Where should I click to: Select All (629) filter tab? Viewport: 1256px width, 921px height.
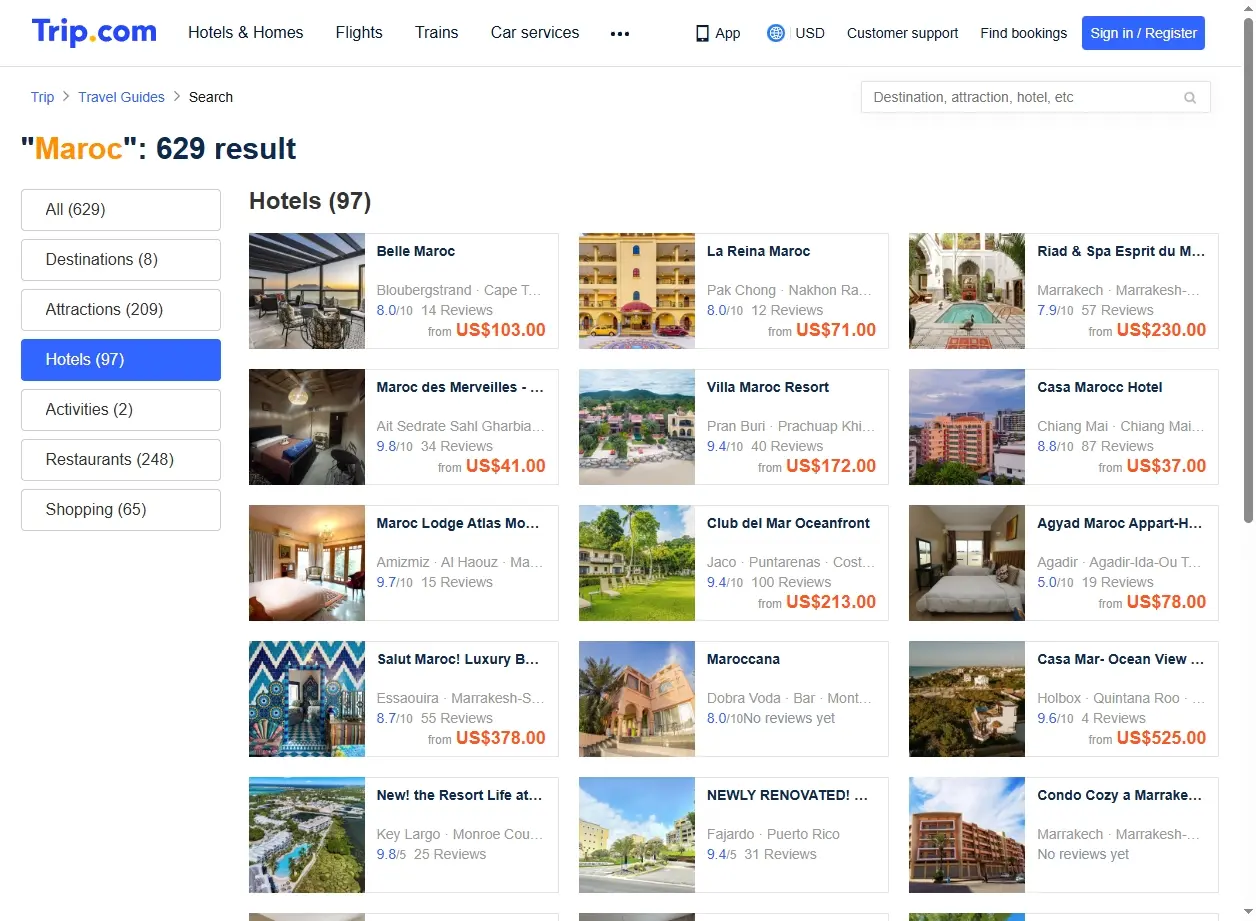point(121,210)
